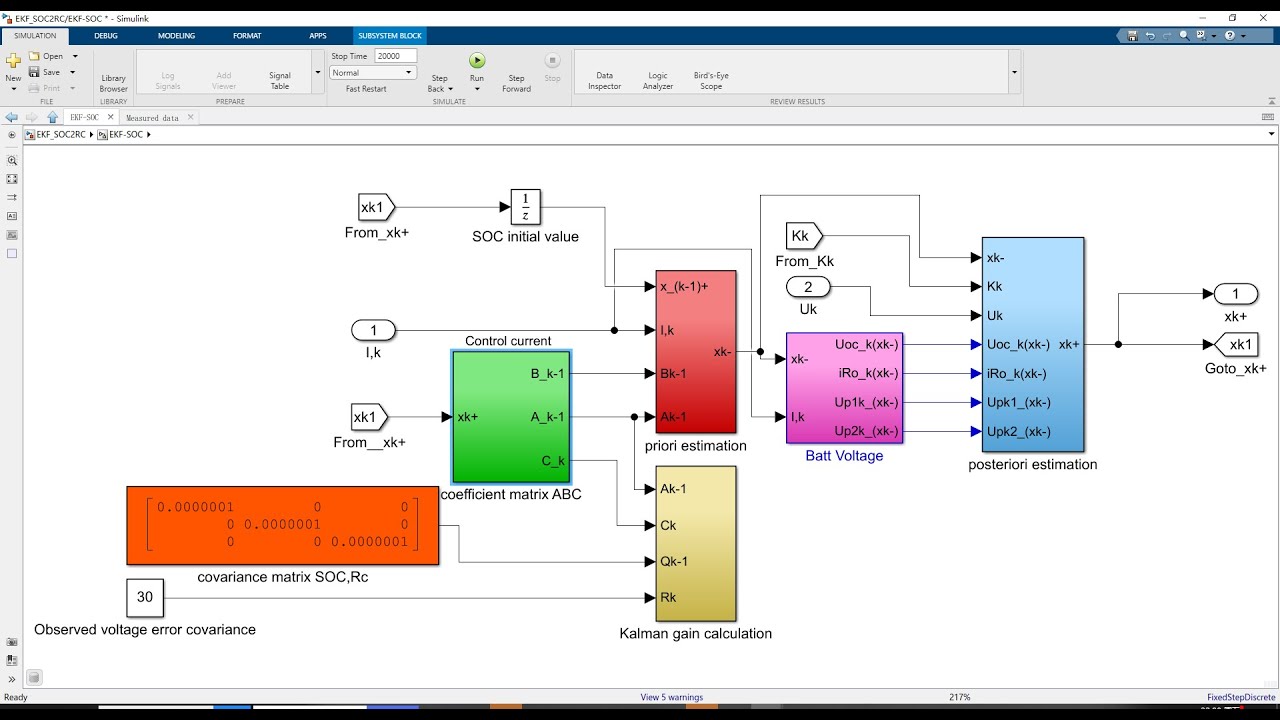
Task: Click FixedStepDiscrete solver link in status bar
Action: (x=1241, y=697)
